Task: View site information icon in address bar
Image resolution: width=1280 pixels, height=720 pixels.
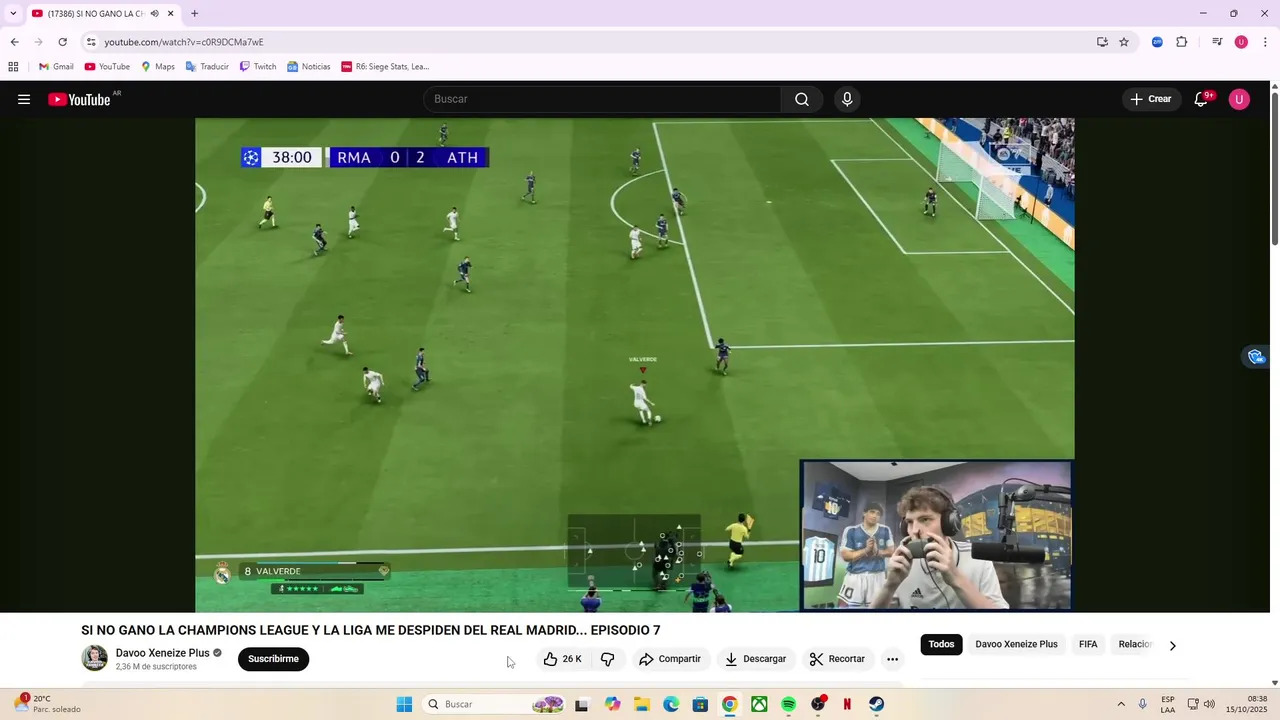Action: 91,42
